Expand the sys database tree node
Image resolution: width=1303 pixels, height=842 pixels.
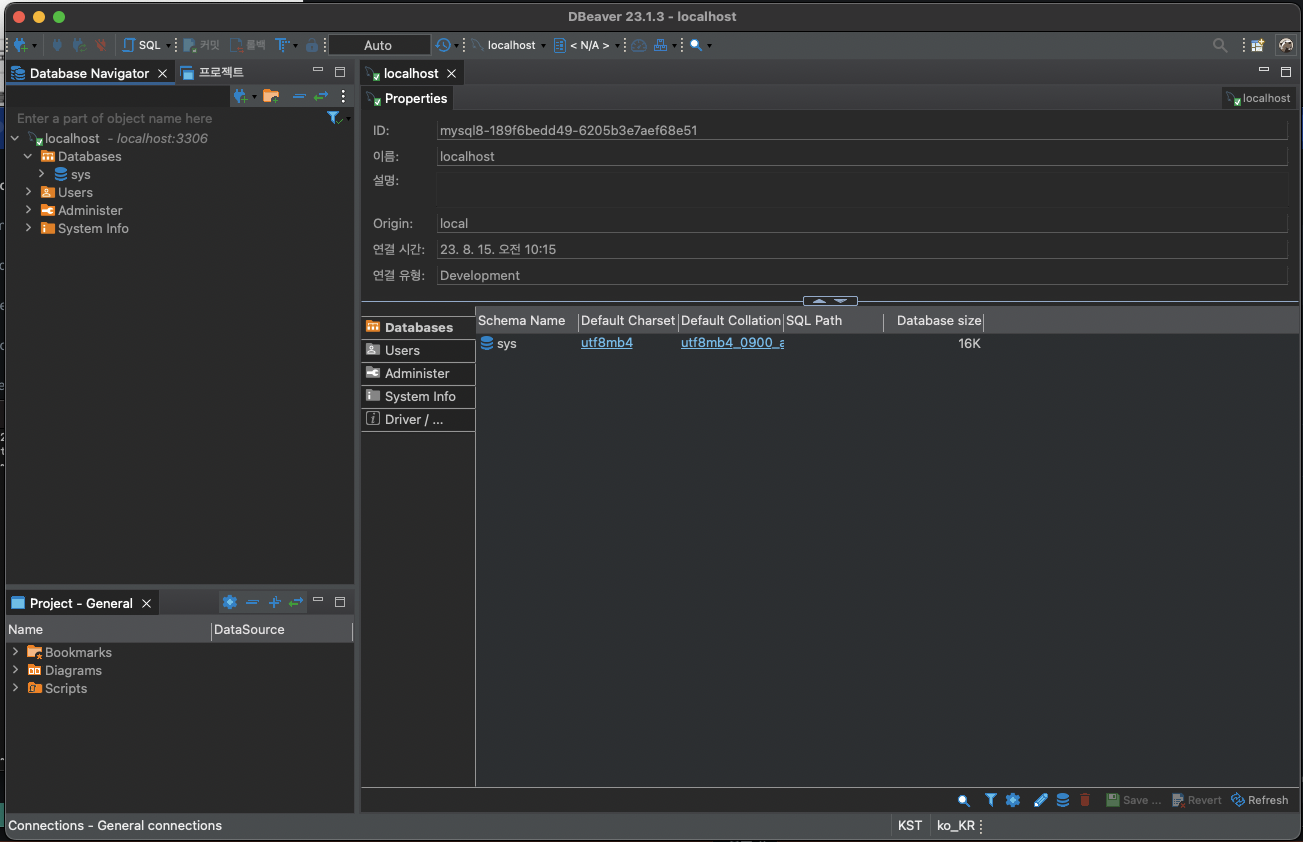(x=42, y=174)
